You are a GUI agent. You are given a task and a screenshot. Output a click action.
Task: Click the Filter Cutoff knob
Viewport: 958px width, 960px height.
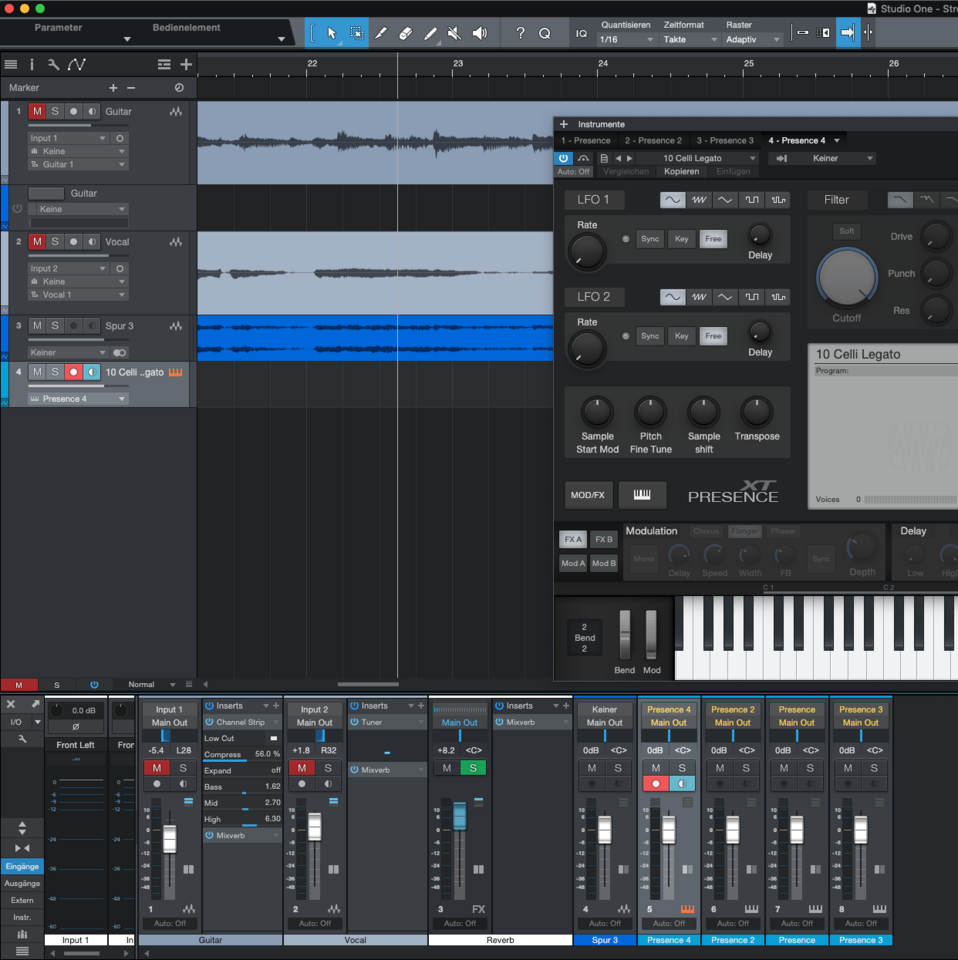847,278
